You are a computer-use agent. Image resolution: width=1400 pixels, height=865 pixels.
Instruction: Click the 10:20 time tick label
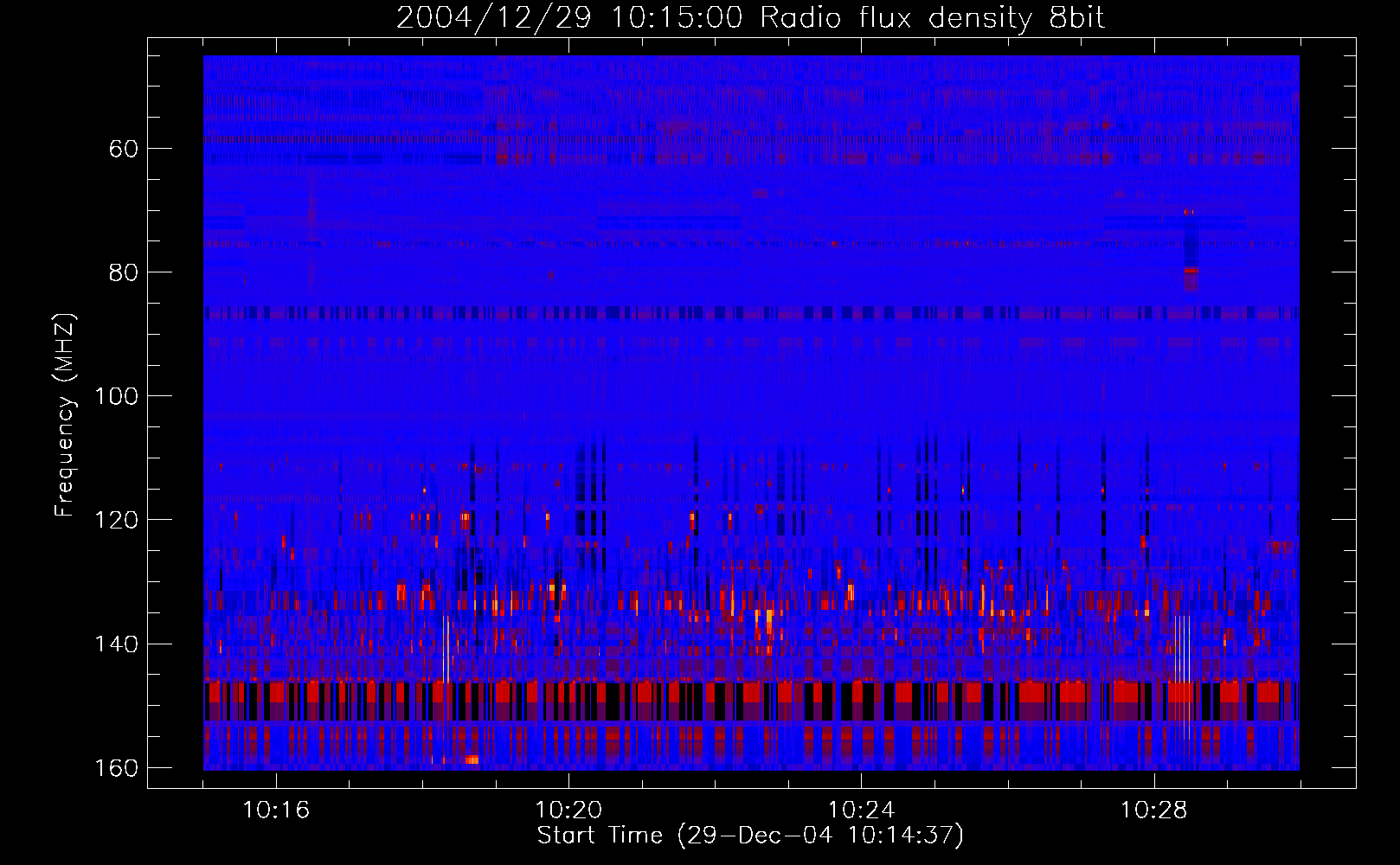(568, 811)
